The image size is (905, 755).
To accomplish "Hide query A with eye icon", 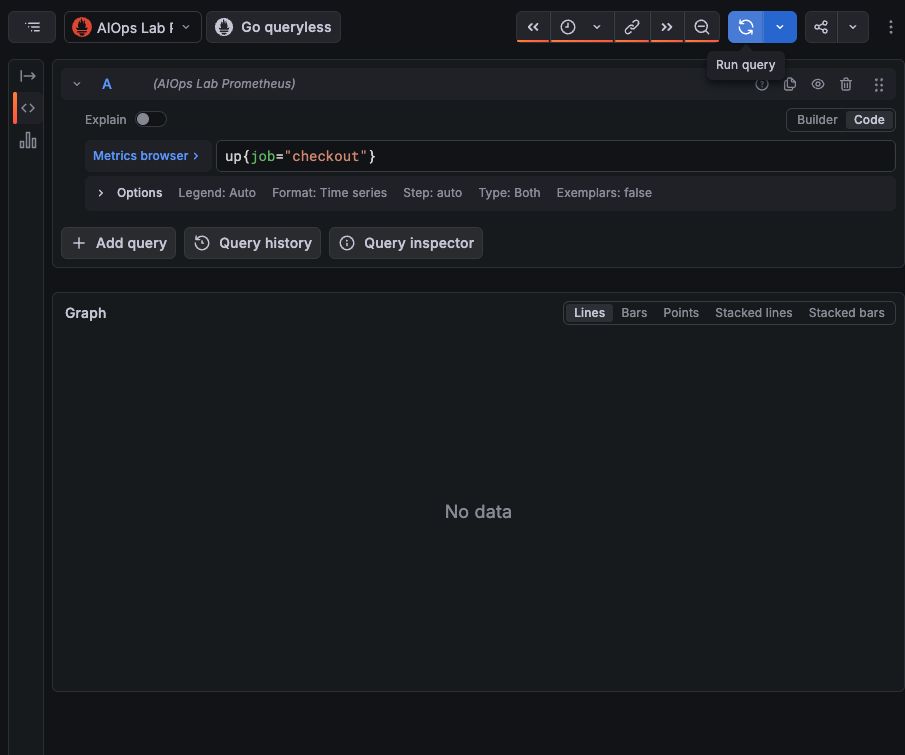I will click(x=818, y=84).
